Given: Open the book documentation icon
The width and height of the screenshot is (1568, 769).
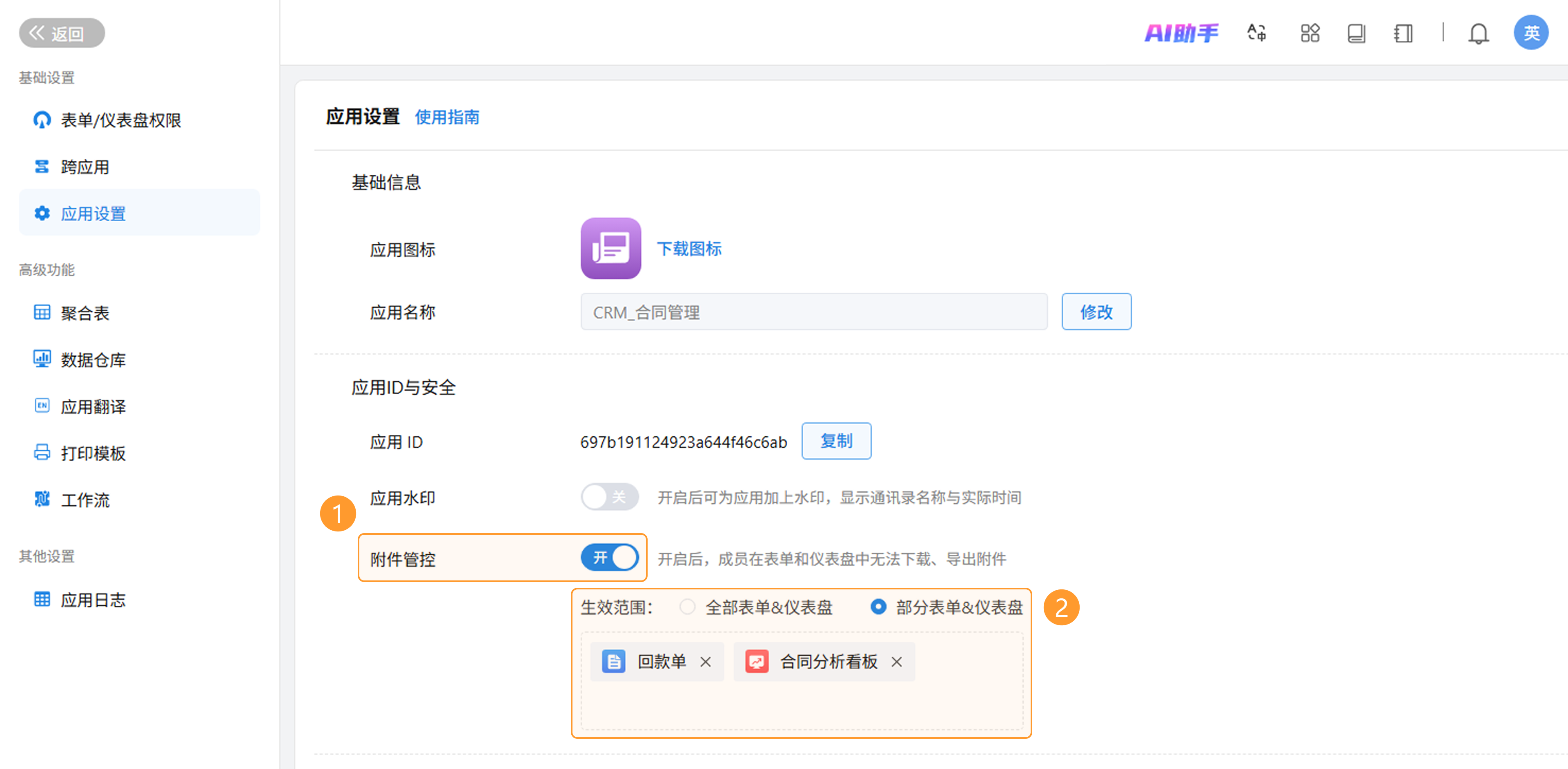Looking at the screenshot, I should click(x=1356, y=33).
